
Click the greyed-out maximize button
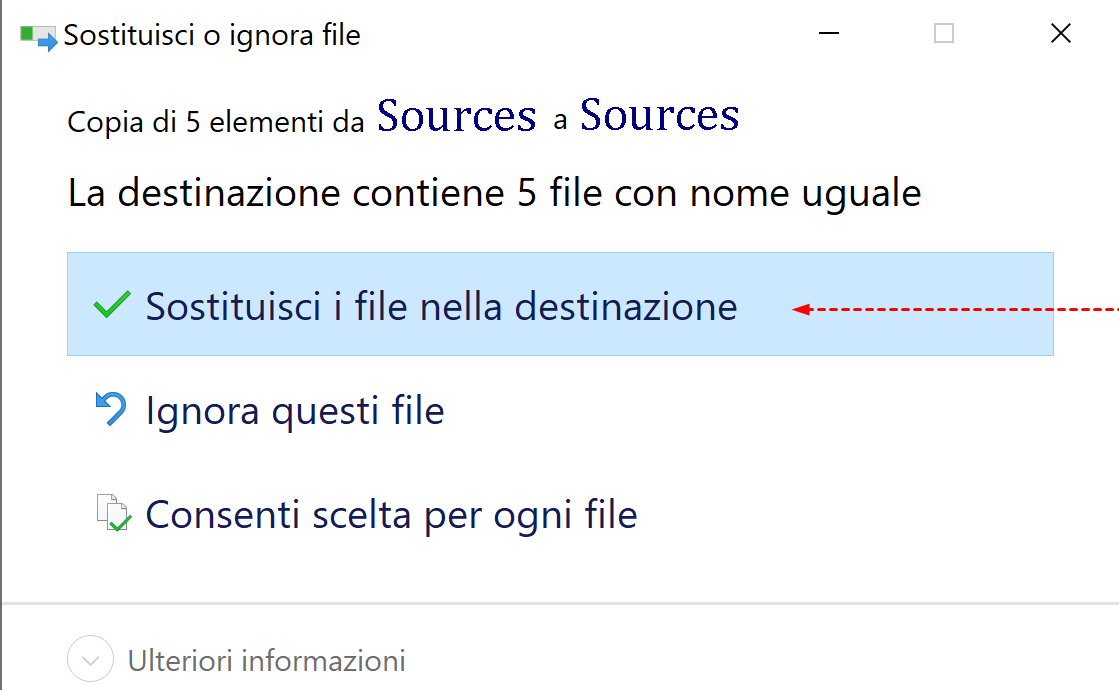(x=943, y=34)
